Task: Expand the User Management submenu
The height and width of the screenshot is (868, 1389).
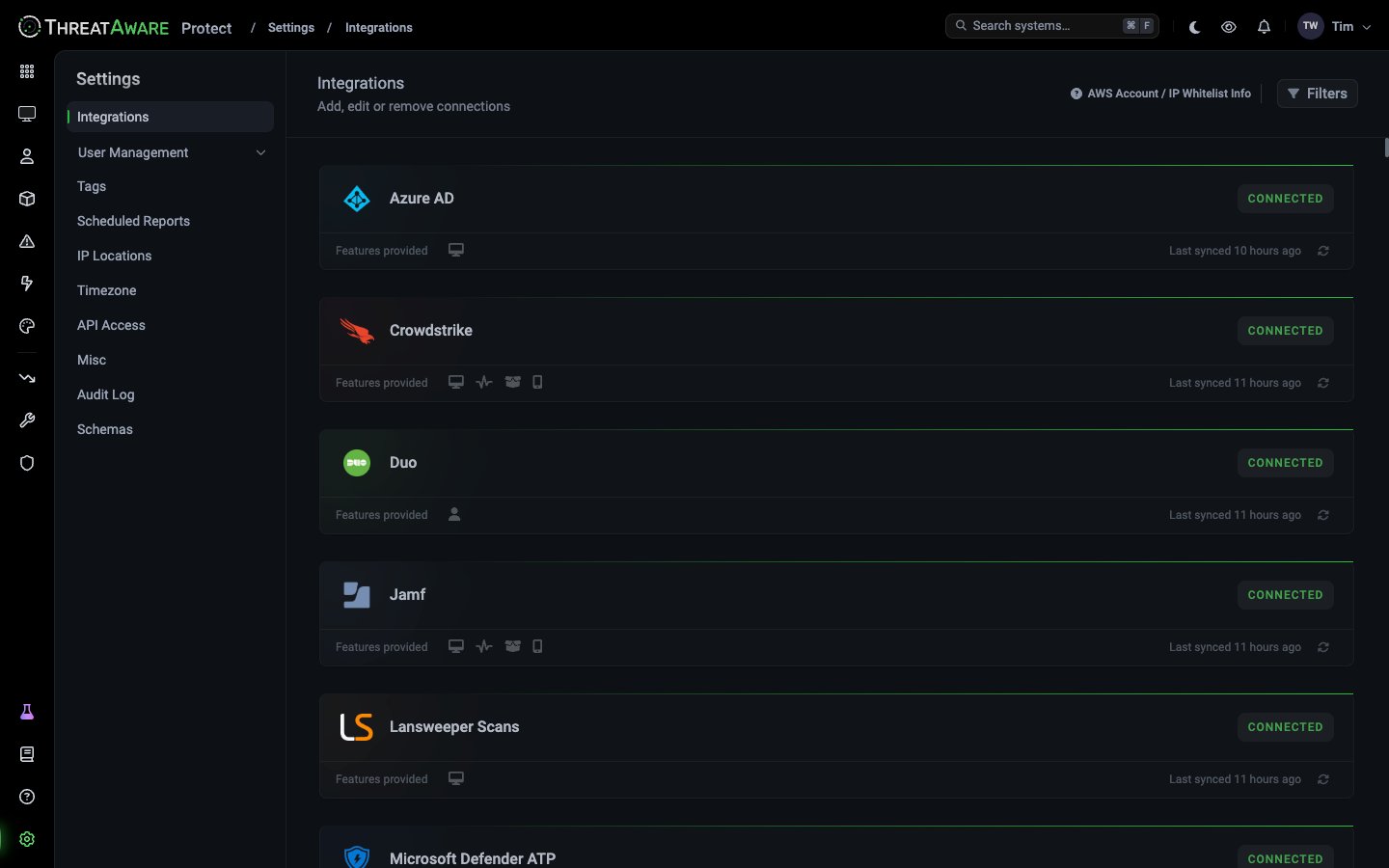Action: click(x=171, y=152)
